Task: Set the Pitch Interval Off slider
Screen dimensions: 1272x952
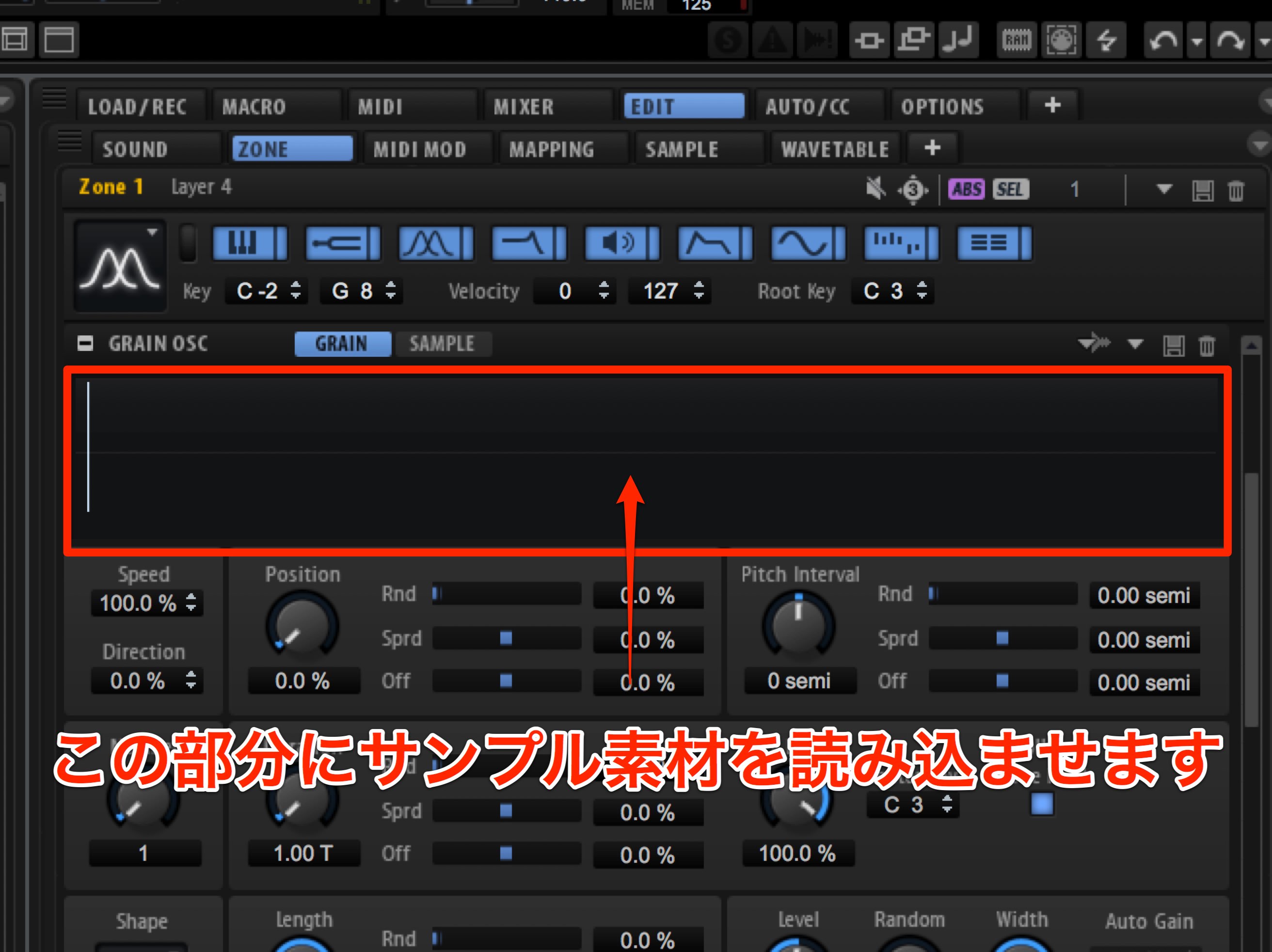Action: 1002,681
